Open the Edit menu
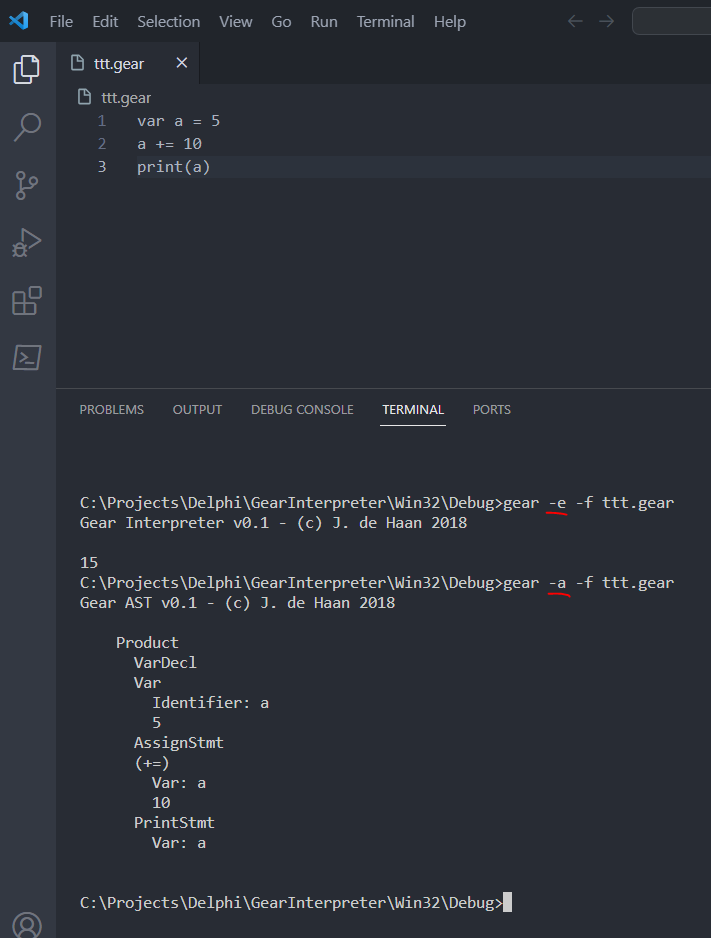Viewport: 711px width, 938px height. 105,22
